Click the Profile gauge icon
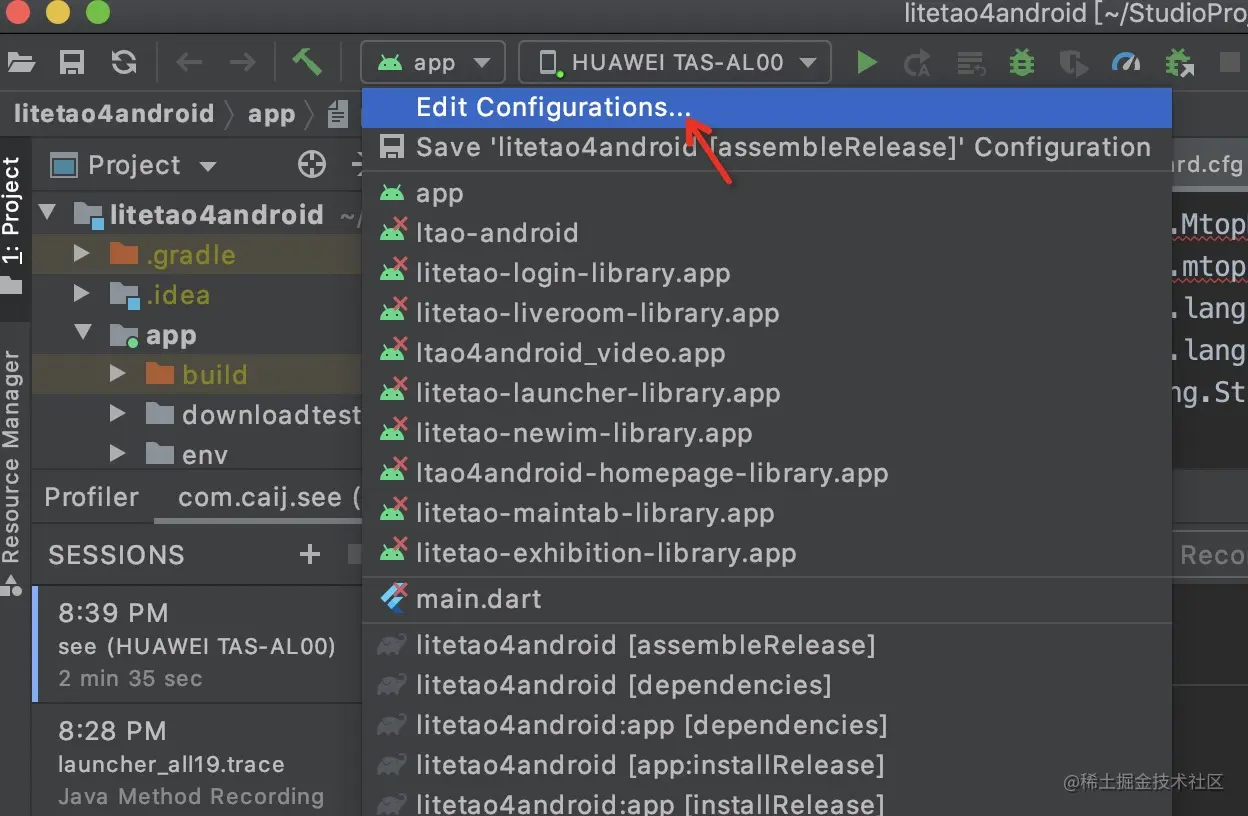Image resolution: width=1248 pixels, height=816 pixels. pyautogui.click(x=1126, y=63)
